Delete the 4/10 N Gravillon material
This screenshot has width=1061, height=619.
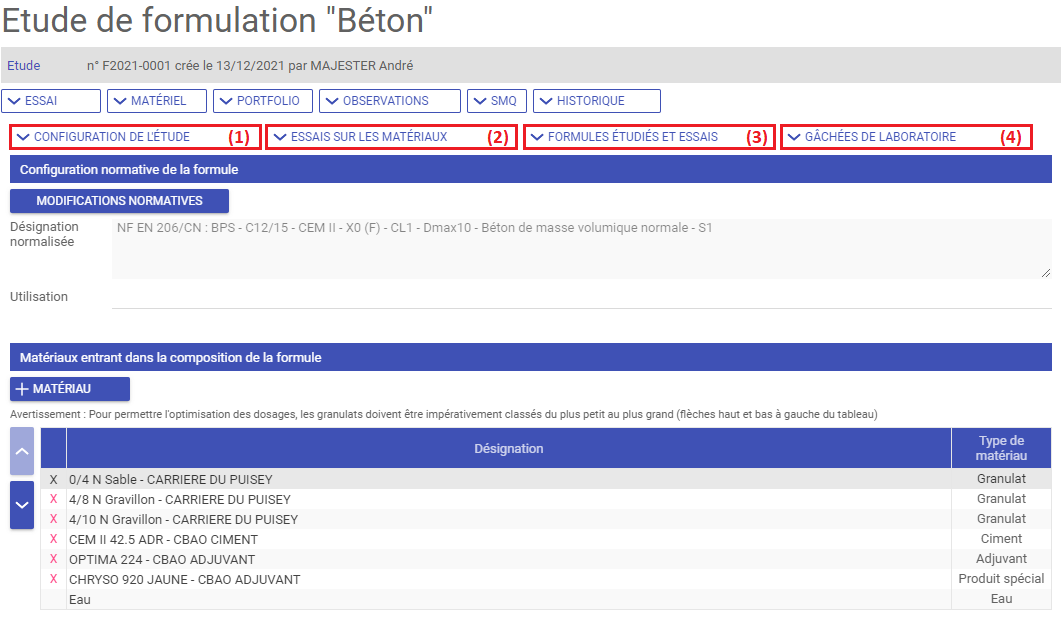pos(53,519)
